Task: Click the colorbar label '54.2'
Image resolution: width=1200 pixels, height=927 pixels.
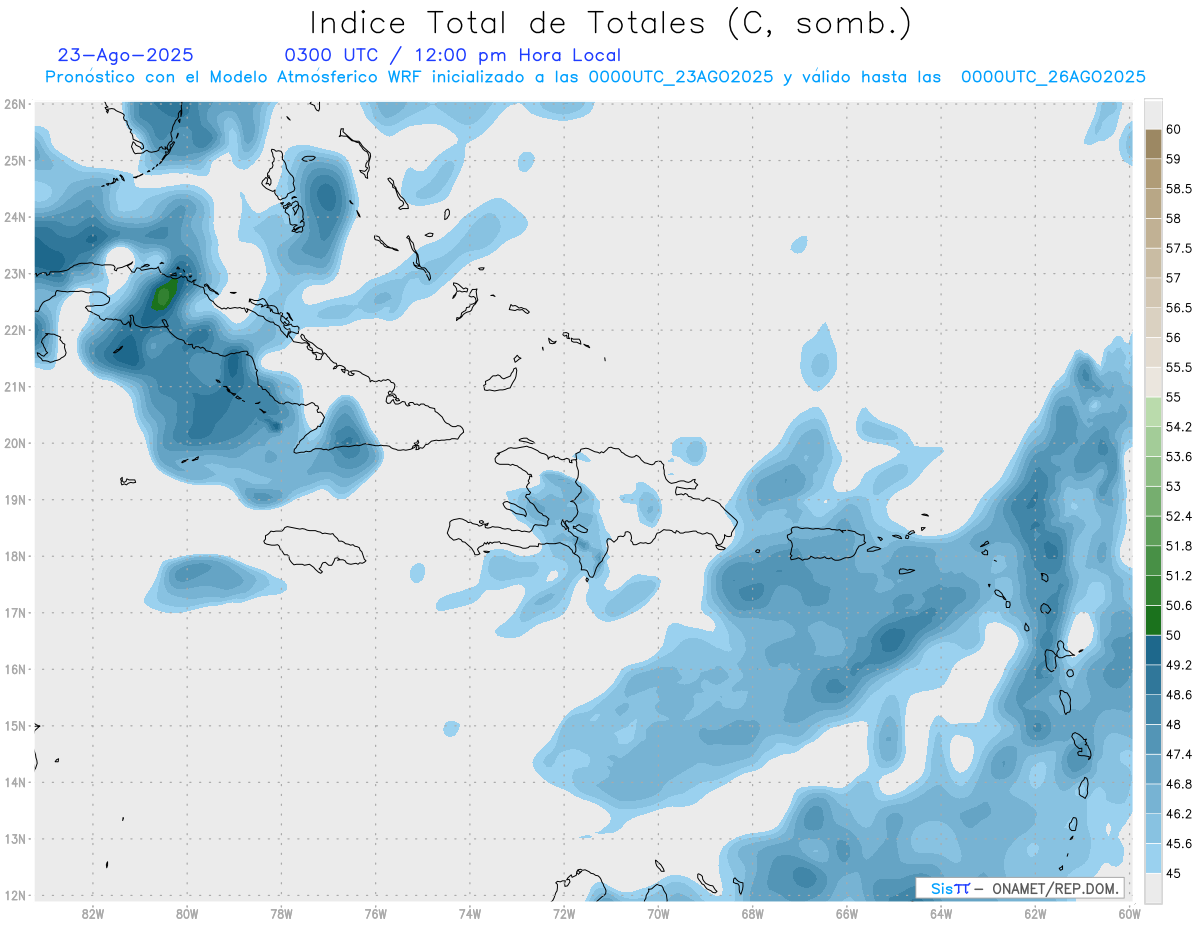Action: 1178,427
